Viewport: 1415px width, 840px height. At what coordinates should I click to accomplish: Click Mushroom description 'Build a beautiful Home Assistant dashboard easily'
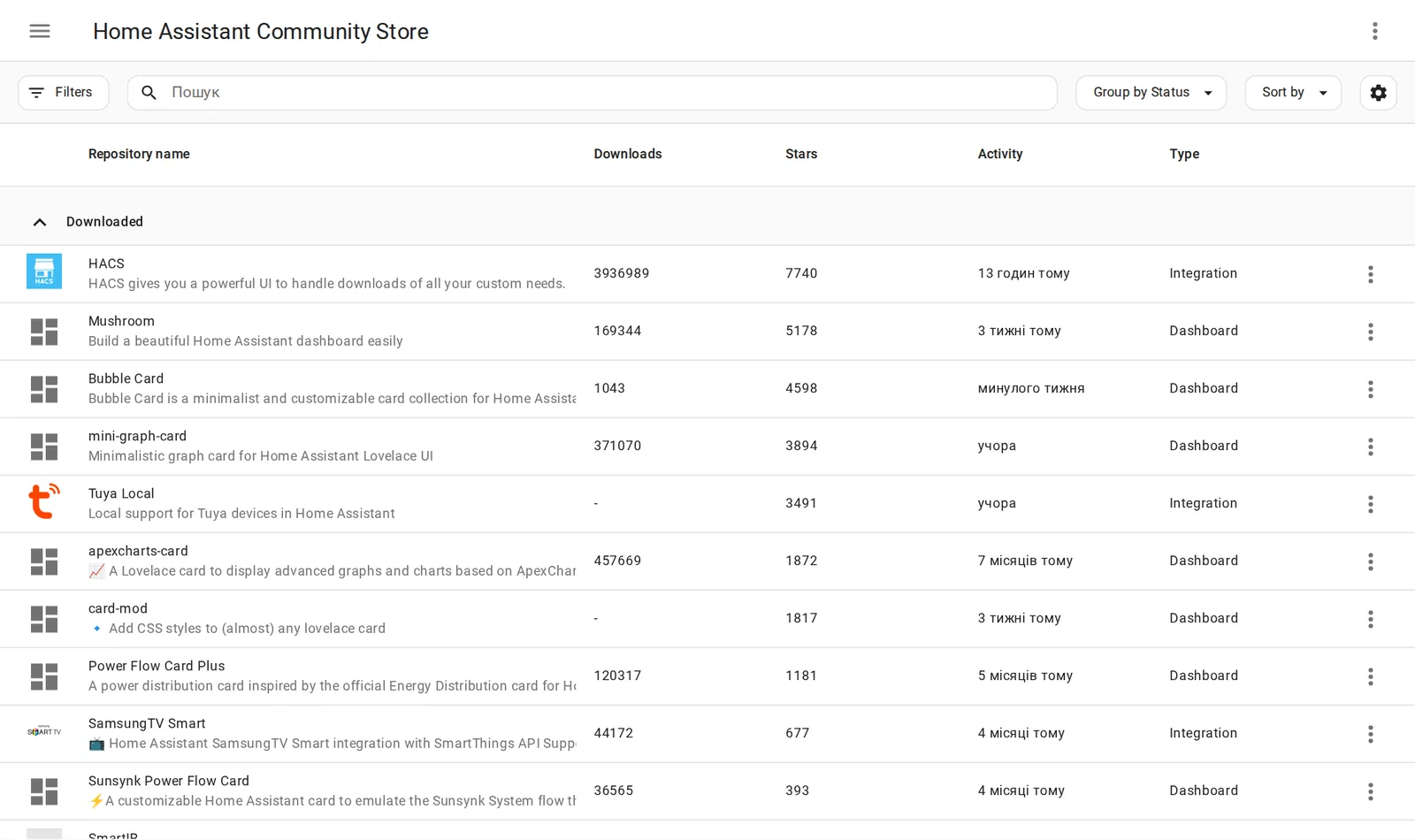(x=246, y=341)
